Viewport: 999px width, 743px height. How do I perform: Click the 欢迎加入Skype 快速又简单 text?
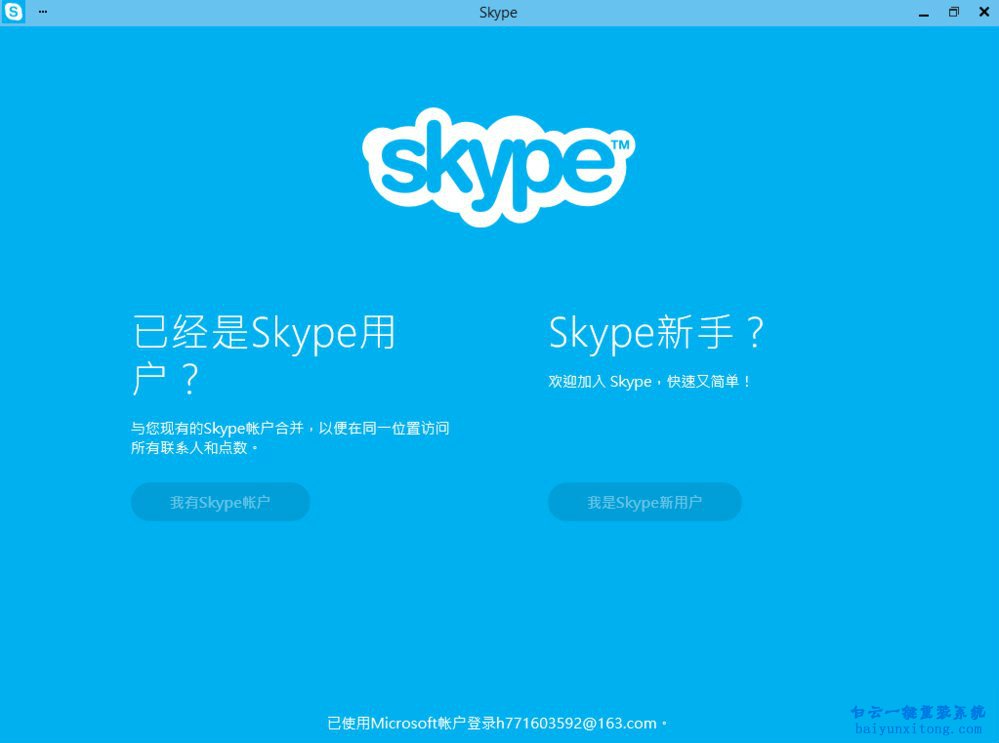(x=651, y=381)
